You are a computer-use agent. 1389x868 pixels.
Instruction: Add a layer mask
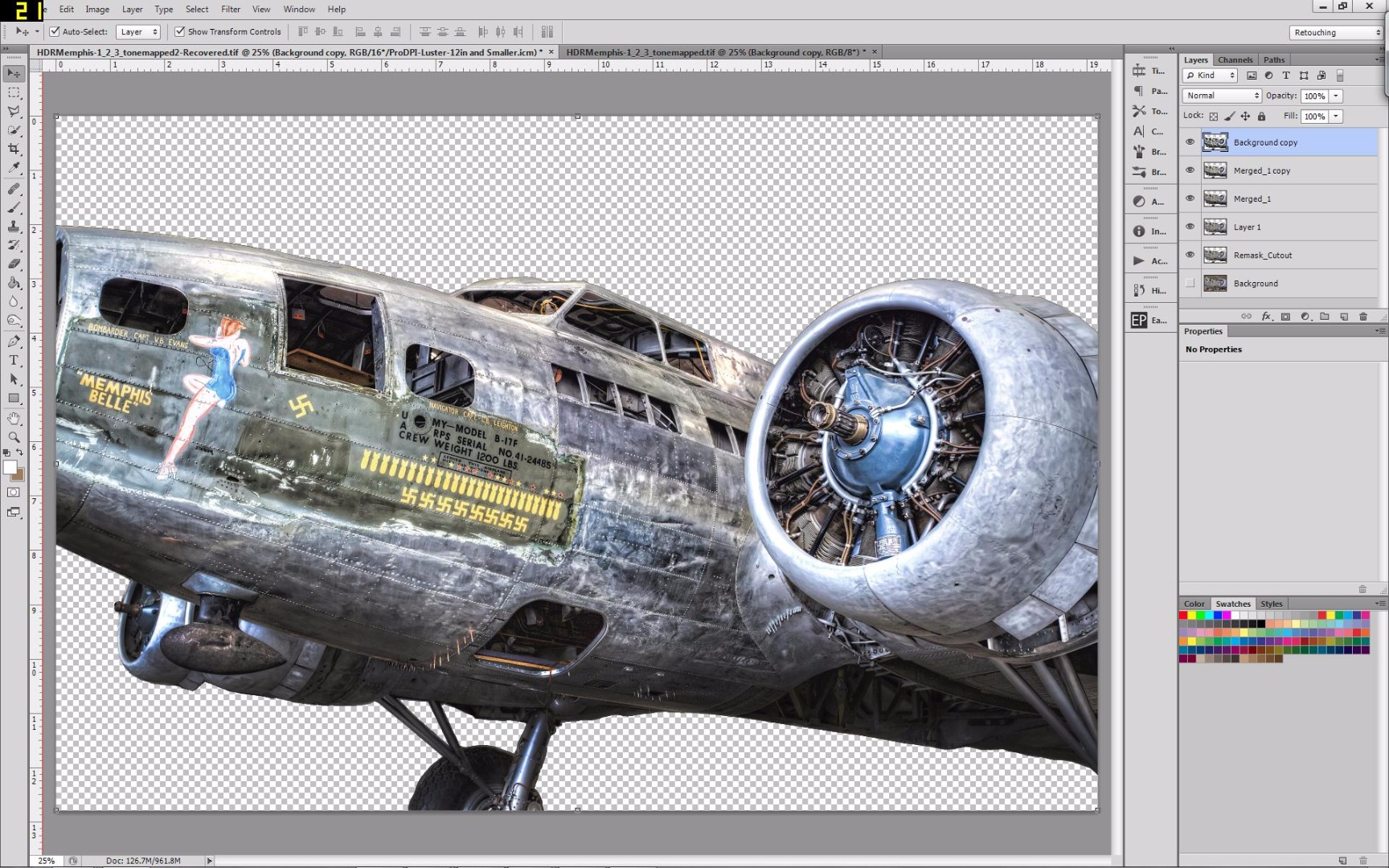(x=1285, y=317)
